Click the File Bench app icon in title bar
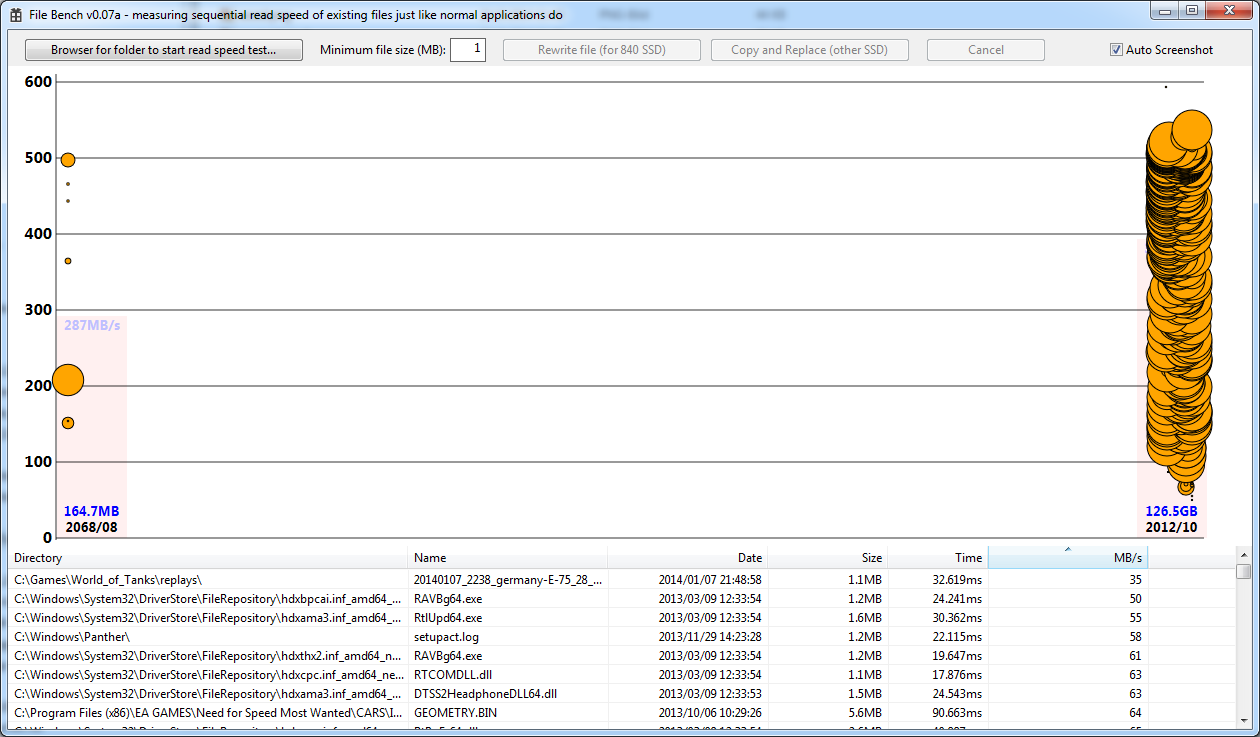Viewport: 1260px width, 737px height. [x=16, y=15]
